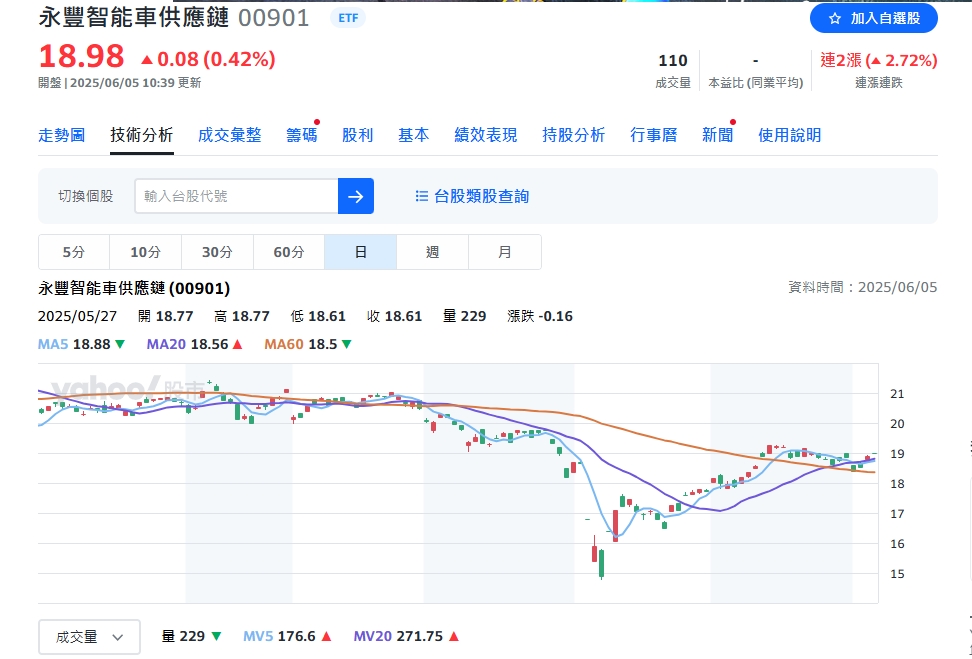
Task: Click stock title 永豐智能車供應鏈 heading
Action: click(x=134, y=18)
